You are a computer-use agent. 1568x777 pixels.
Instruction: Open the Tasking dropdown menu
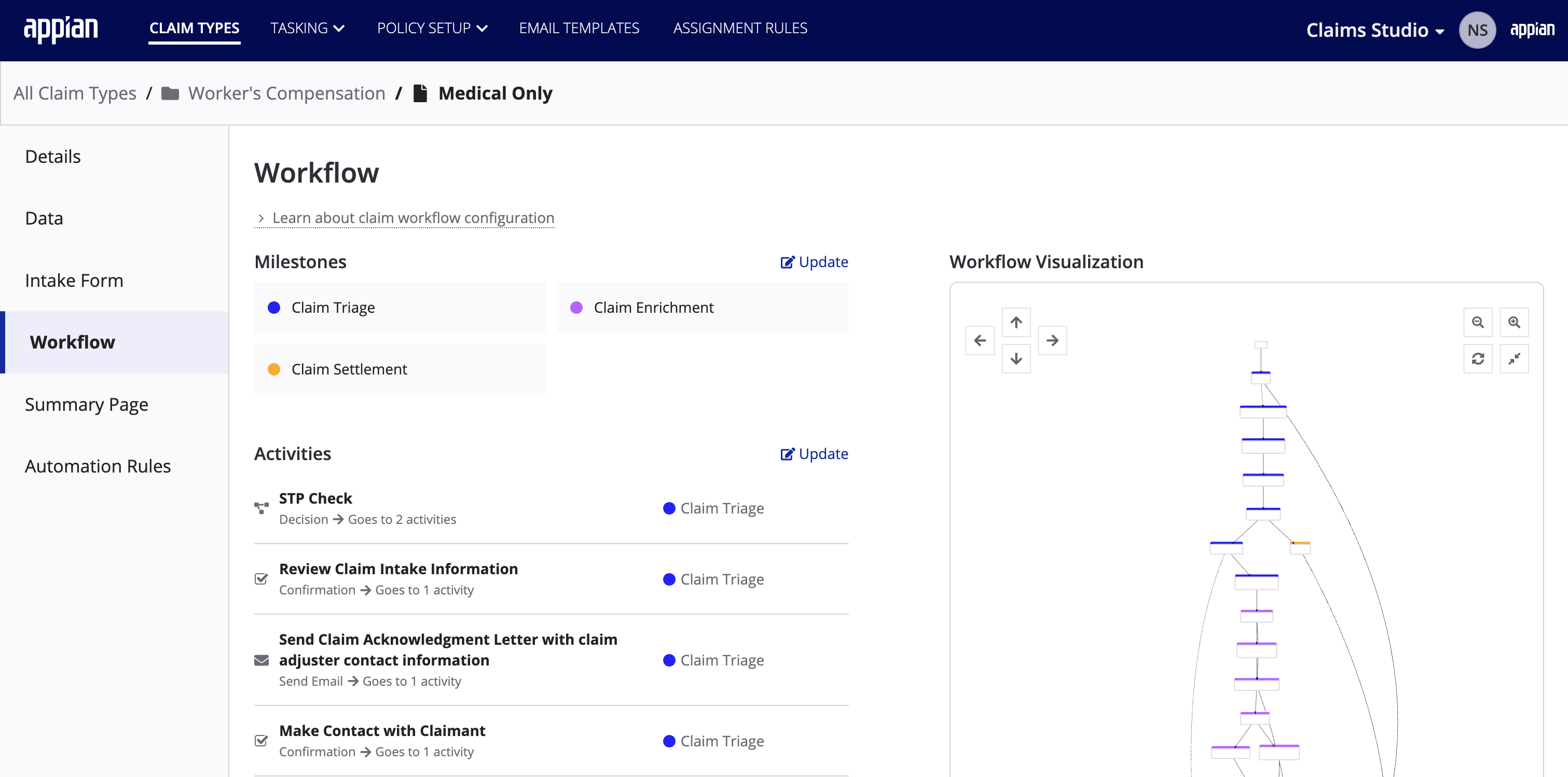point(307,28)
